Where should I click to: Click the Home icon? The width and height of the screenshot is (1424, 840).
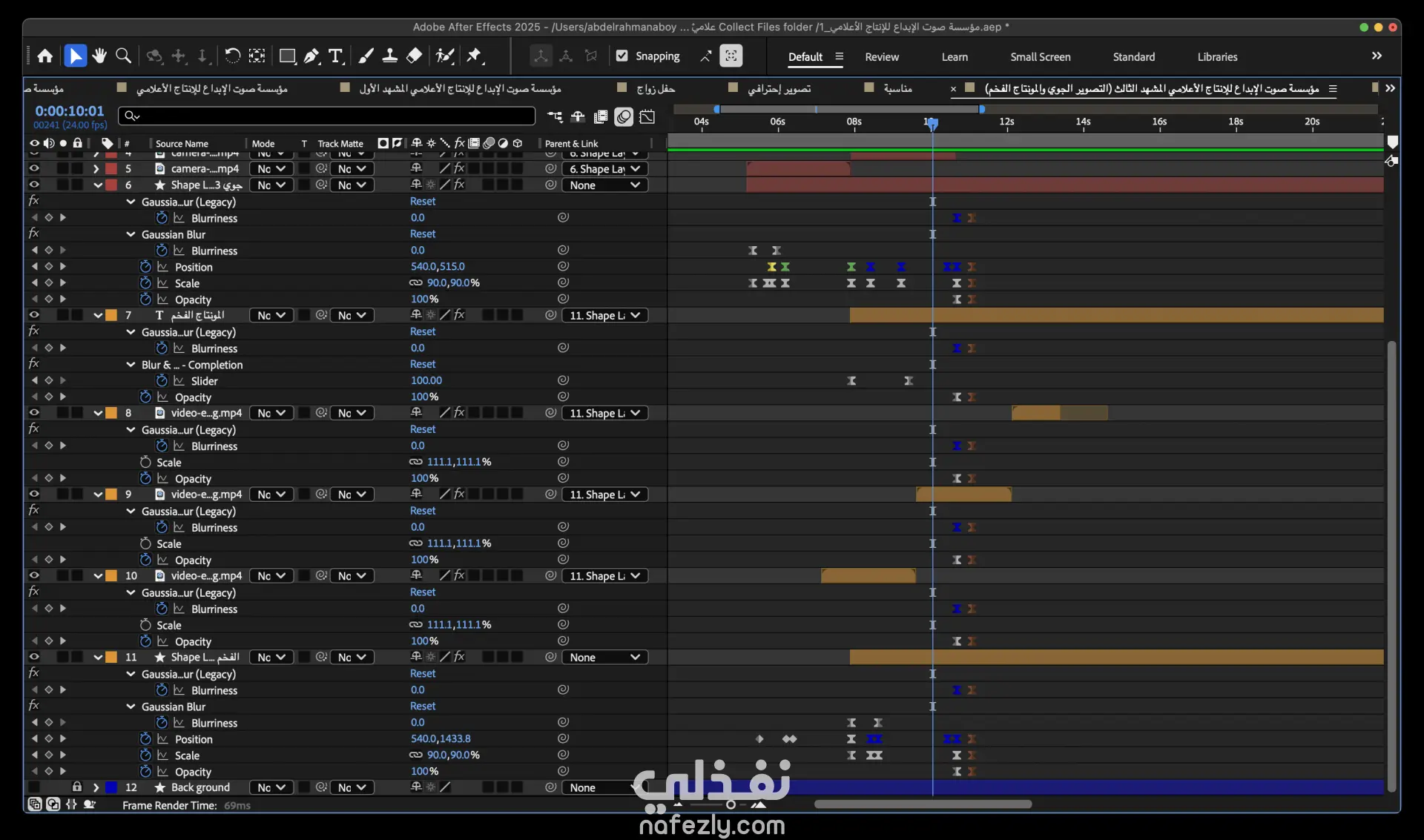[45, 56]
